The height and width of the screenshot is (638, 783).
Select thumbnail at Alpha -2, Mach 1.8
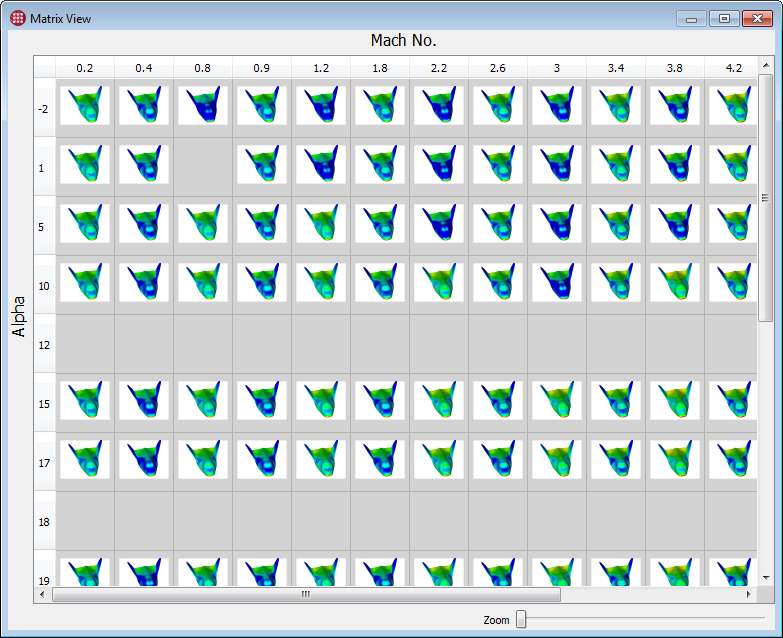click(x=380, y=105)
